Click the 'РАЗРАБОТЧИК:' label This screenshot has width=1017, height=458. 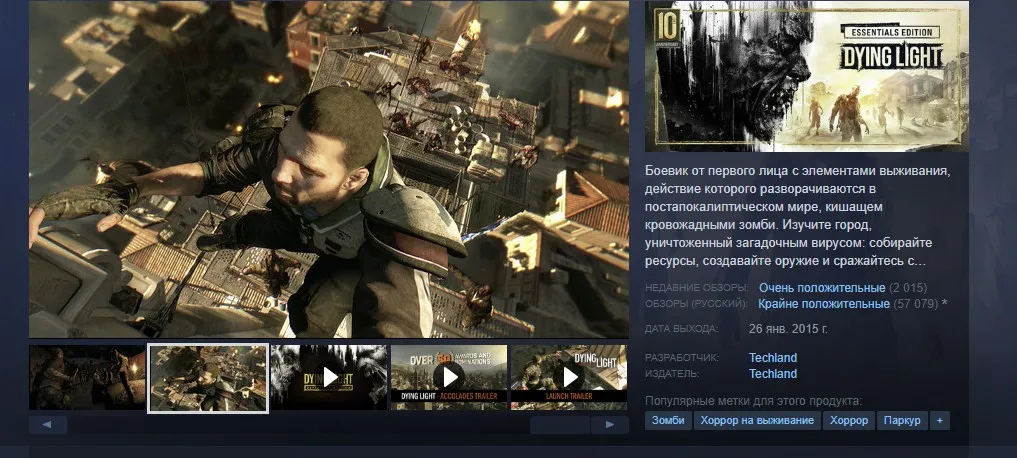(x=682, y=357)
